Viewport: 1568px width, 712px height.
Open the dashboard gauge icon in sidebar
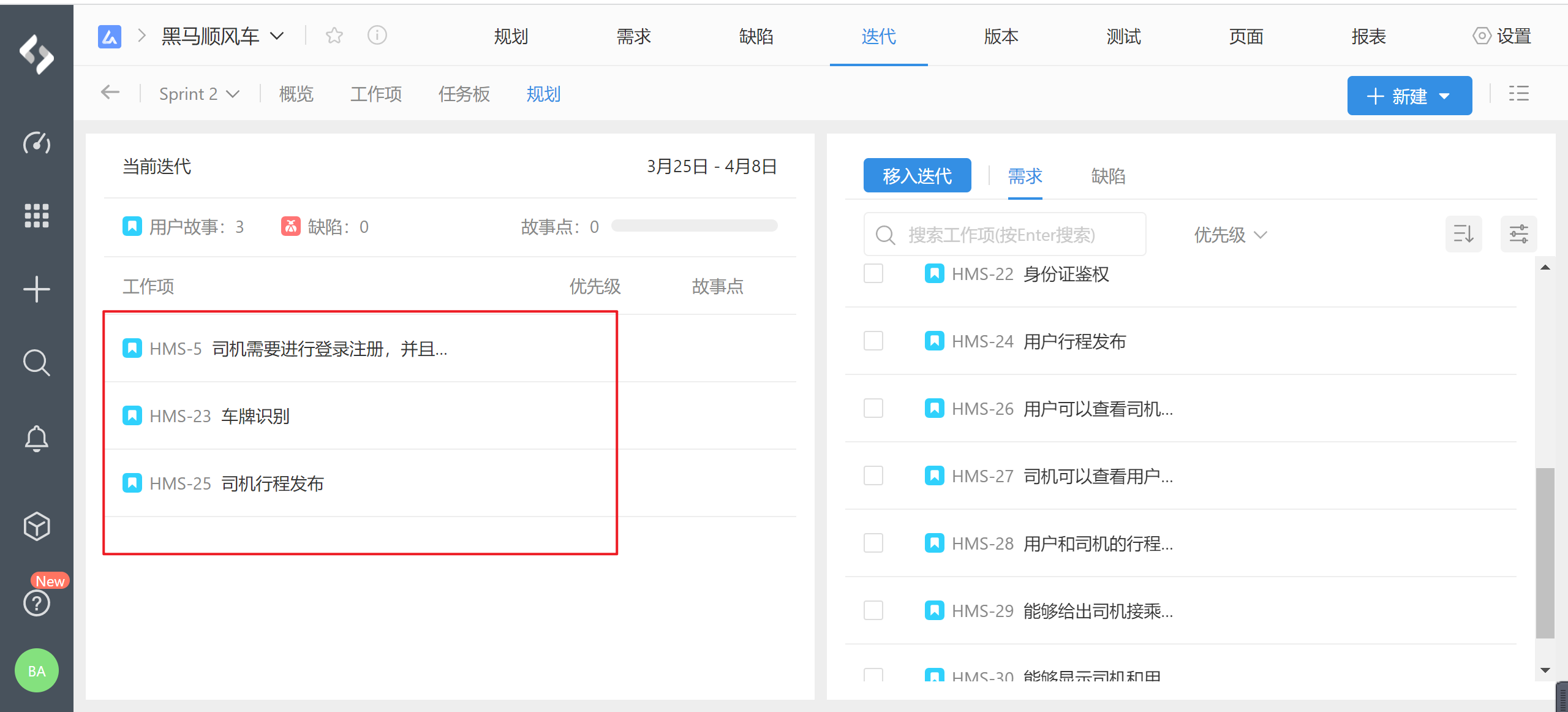pyautogui.click(x=37, y=143)
